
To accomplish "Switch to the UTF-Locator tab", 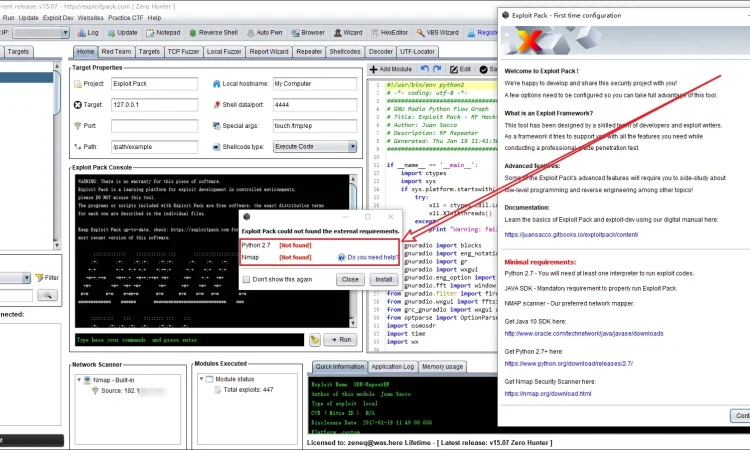I will tap(418, 52).
